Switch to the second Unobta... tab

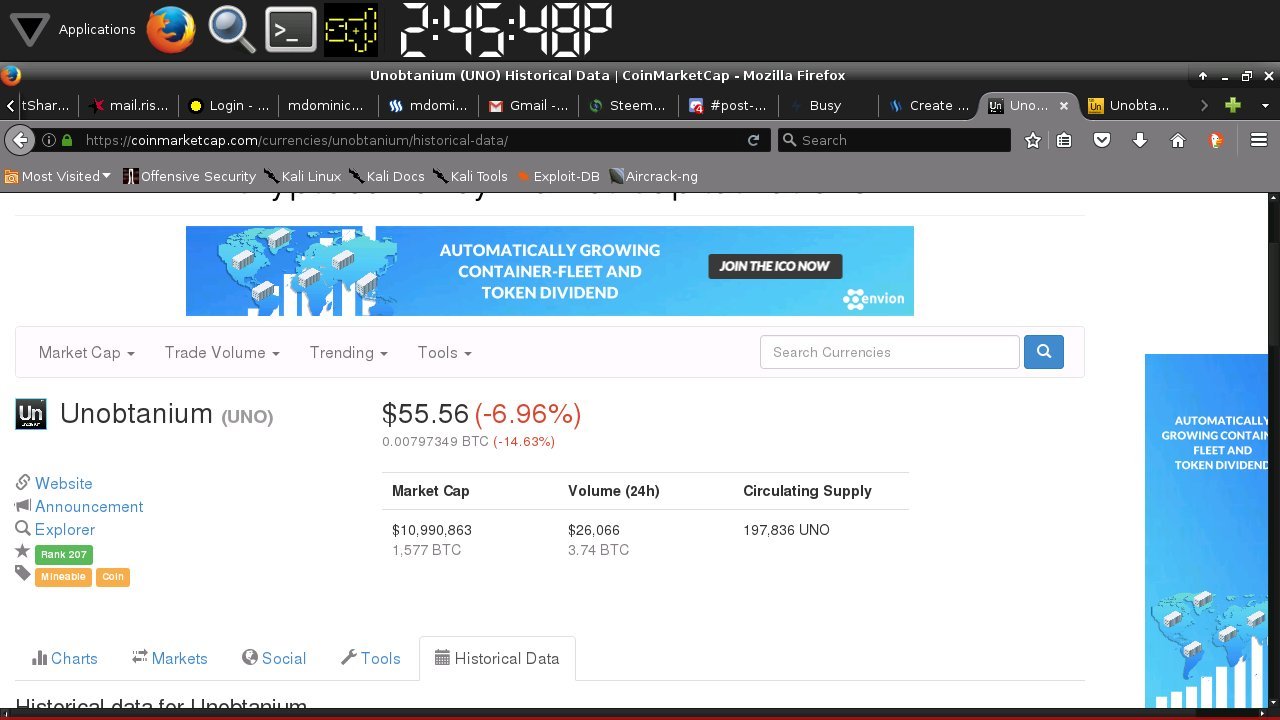click(x=1130, y=105)
